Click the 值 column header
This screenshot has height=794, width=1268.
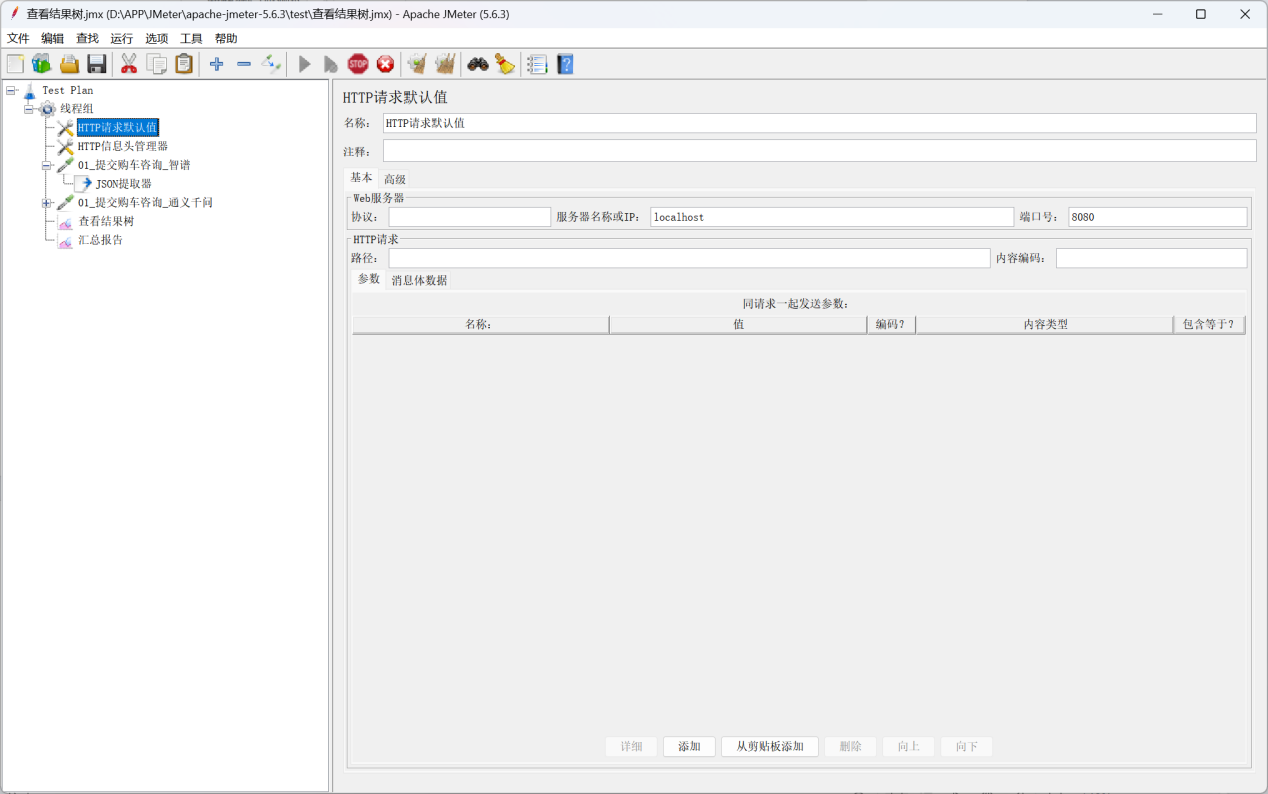tap(738, 325)
